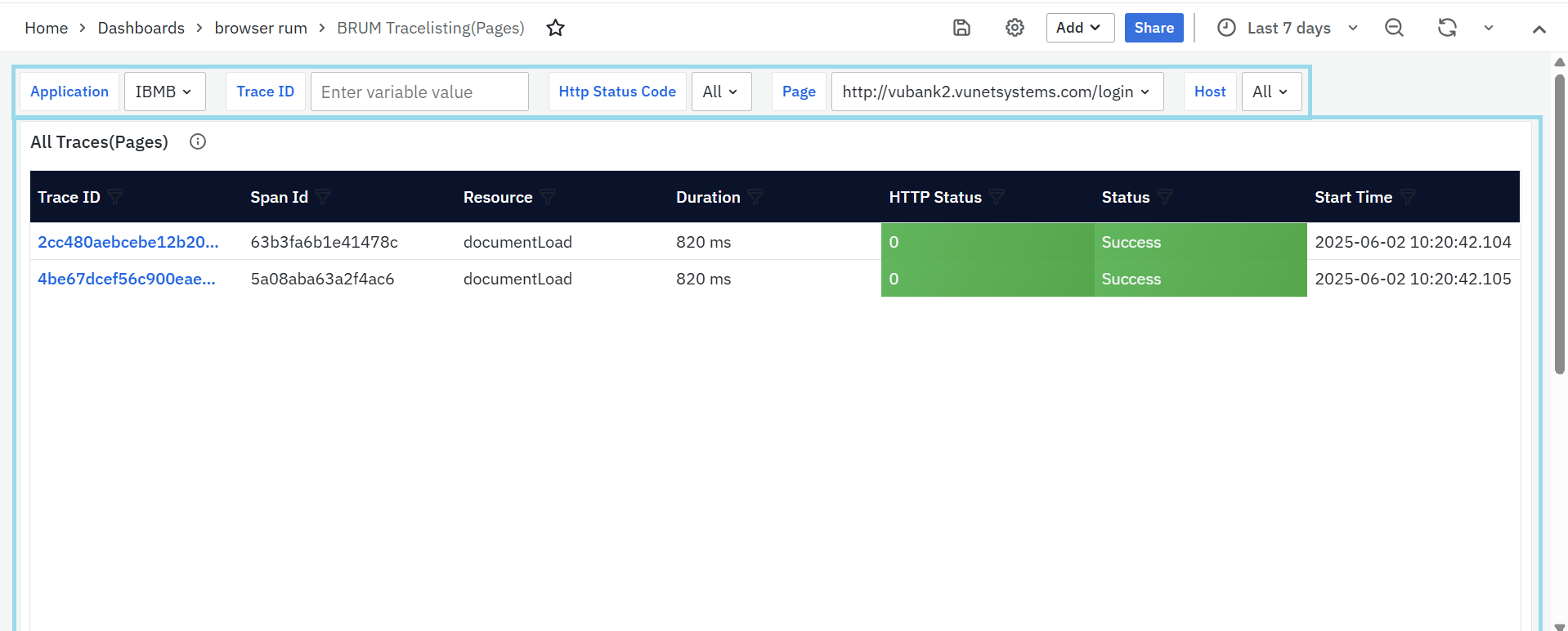Expand the Application IBMB dropdown

(x=164, y=92)
